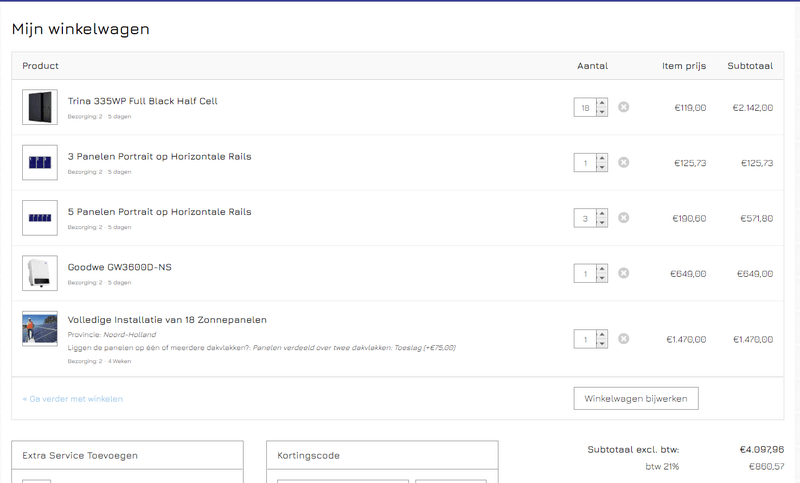The height and width of the screenshot is (483, 800).
Task: Click the Volledige Installatie quantity field
Action: (585, 339)
